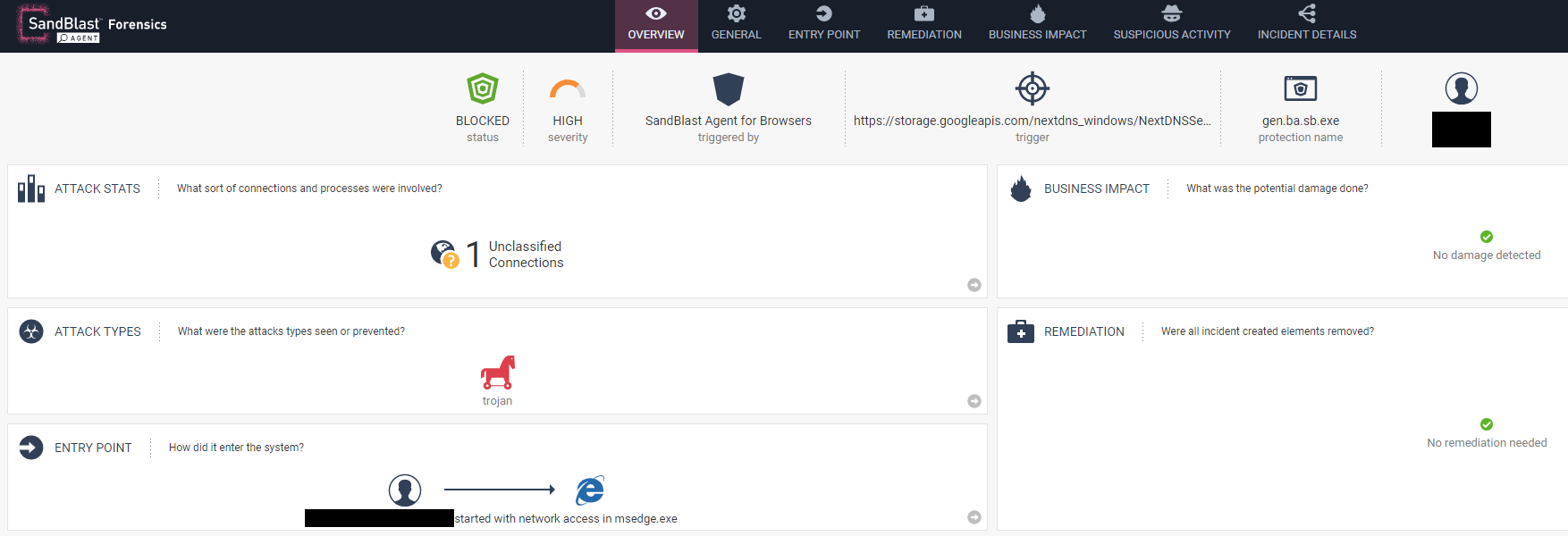Screen dimensions: 1568x536
Task: Click the user icon in Entry Point flow
Action: click(x=405, y=490)
